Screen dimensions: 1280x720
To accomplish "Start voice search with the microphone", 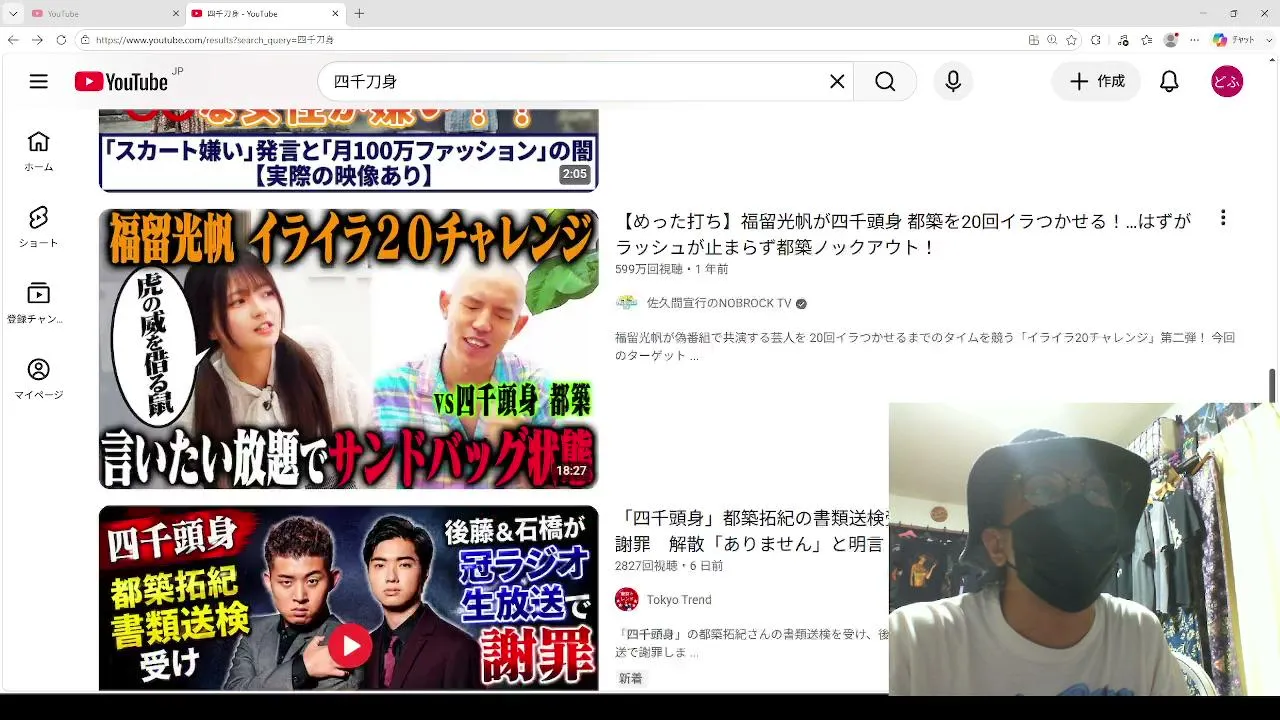I will (x=953, y=82).
